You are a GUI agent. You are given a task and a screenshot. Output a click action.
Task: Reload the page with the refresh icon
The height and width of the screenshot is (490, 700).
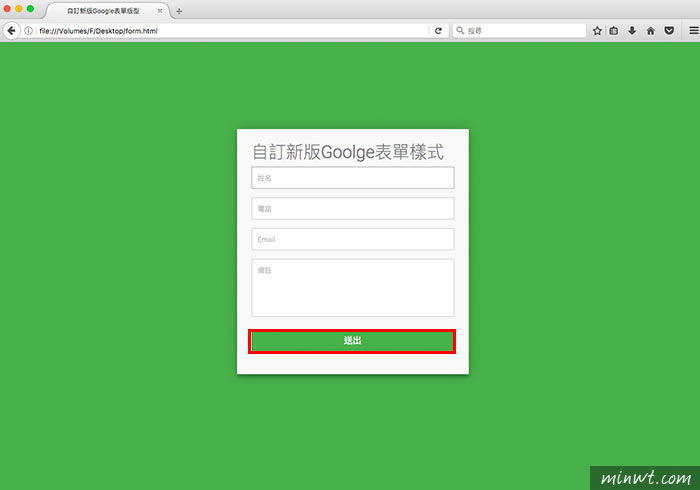(438, 31)
